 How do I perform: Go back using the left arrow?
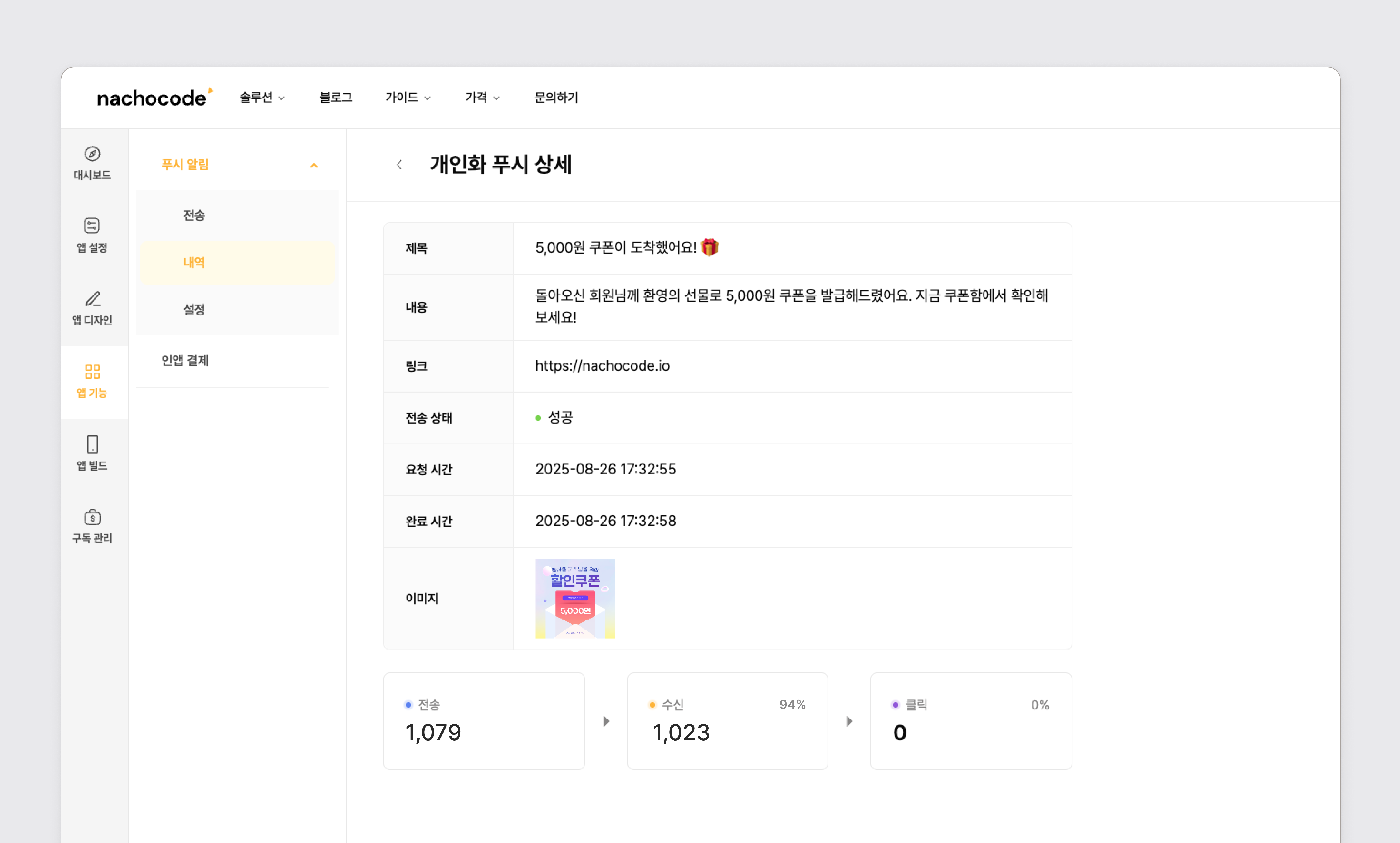pyautogui.click(x=399, y=165)
